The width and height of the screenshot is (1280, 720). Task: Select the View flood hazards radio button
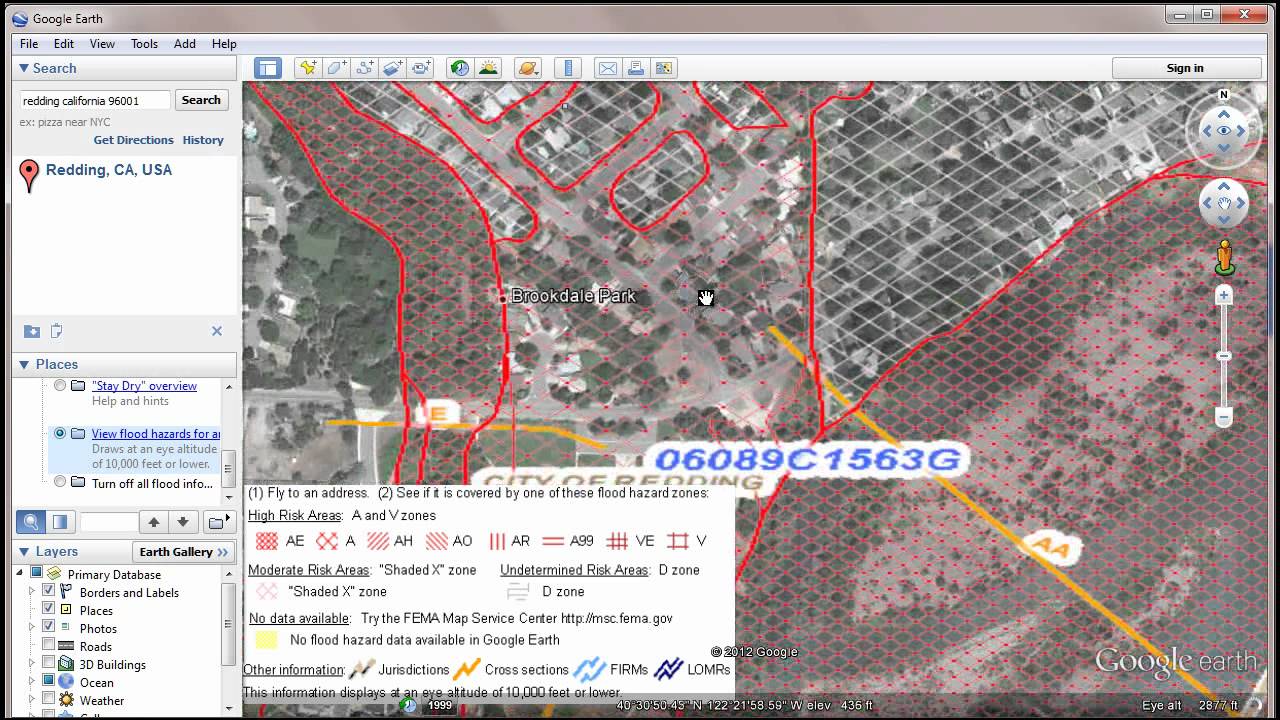click(x=60, y=434)
